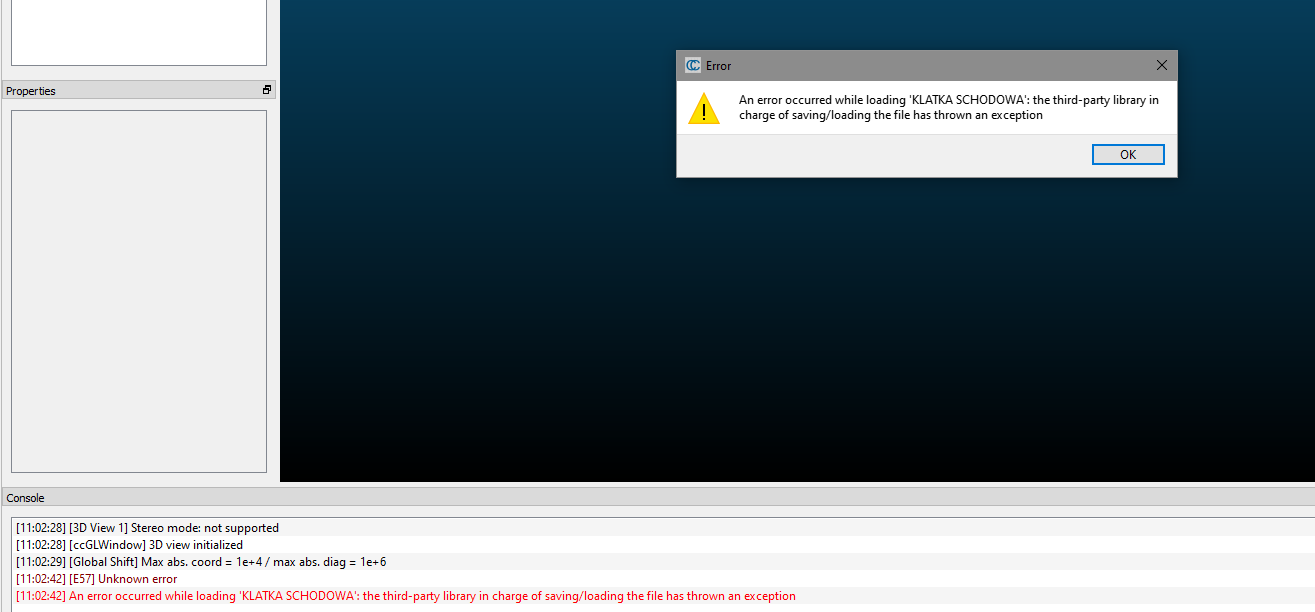Close the Error dialog with X
Image resolution: width=1315 pixels, height=612 pixels.
1161,65
